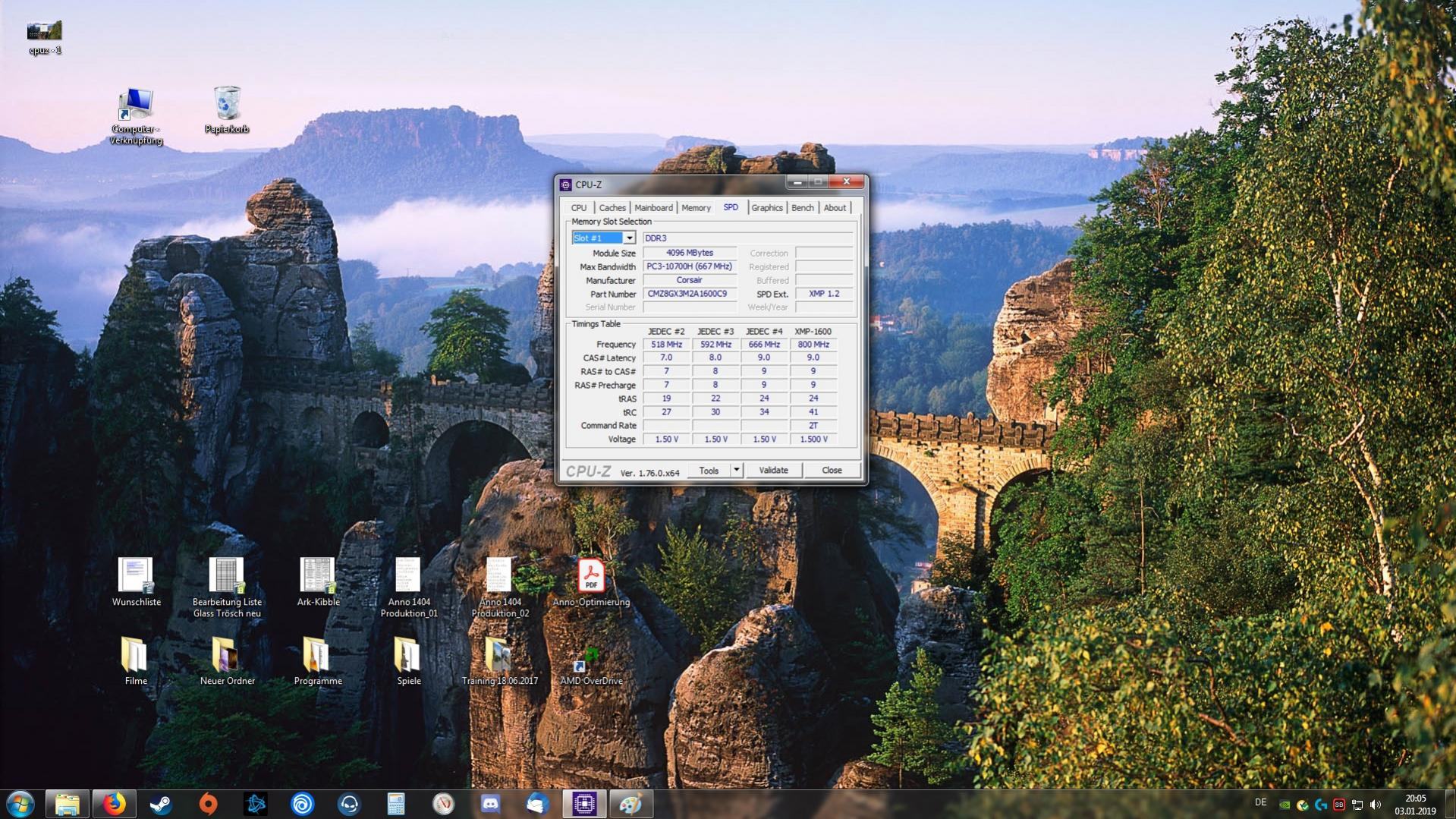Open the Logitech Gaming tray icon

pos(1321,805)
